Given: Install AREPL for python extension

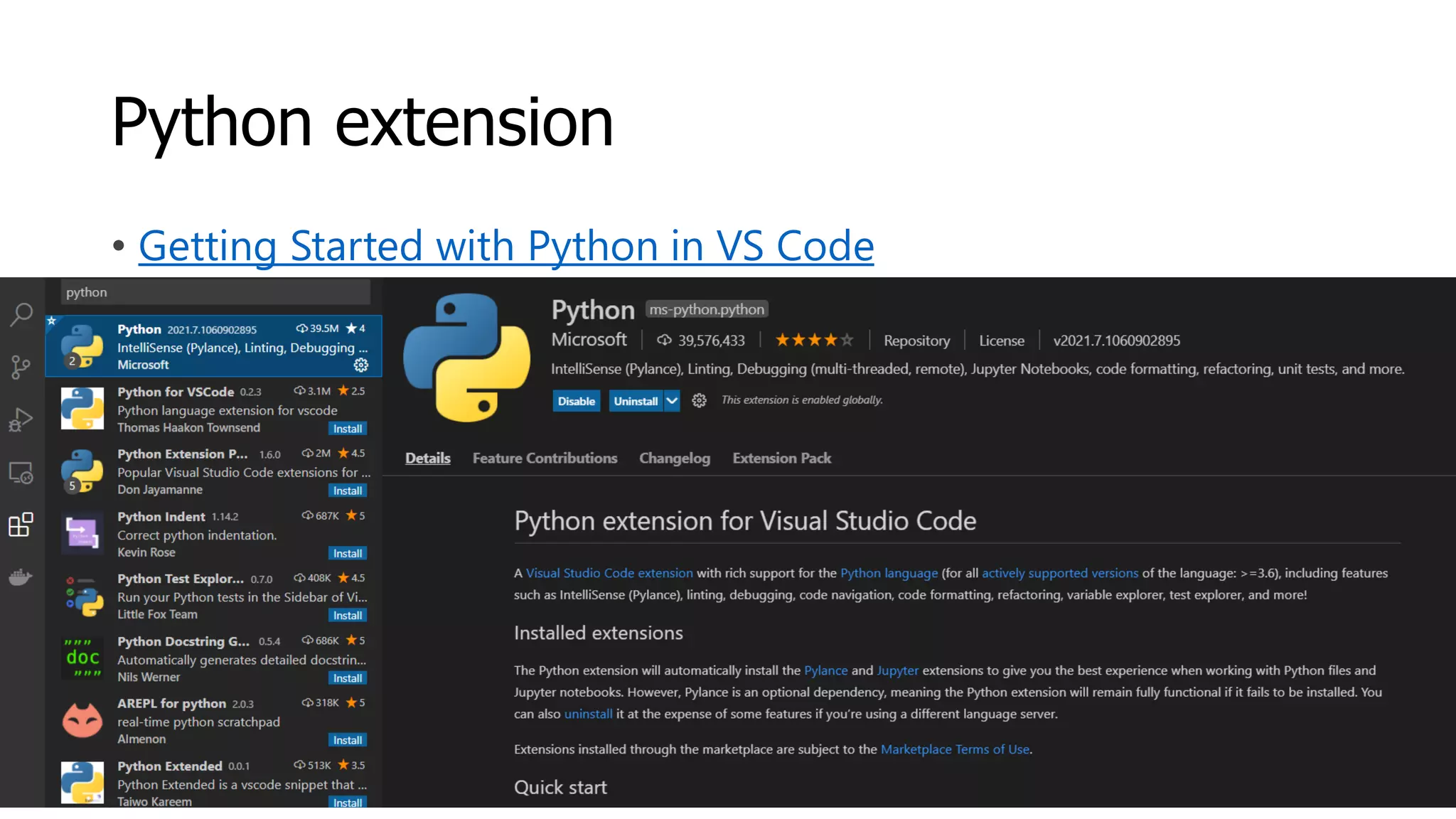Looking at the screenshot, I should coord(348,740).
